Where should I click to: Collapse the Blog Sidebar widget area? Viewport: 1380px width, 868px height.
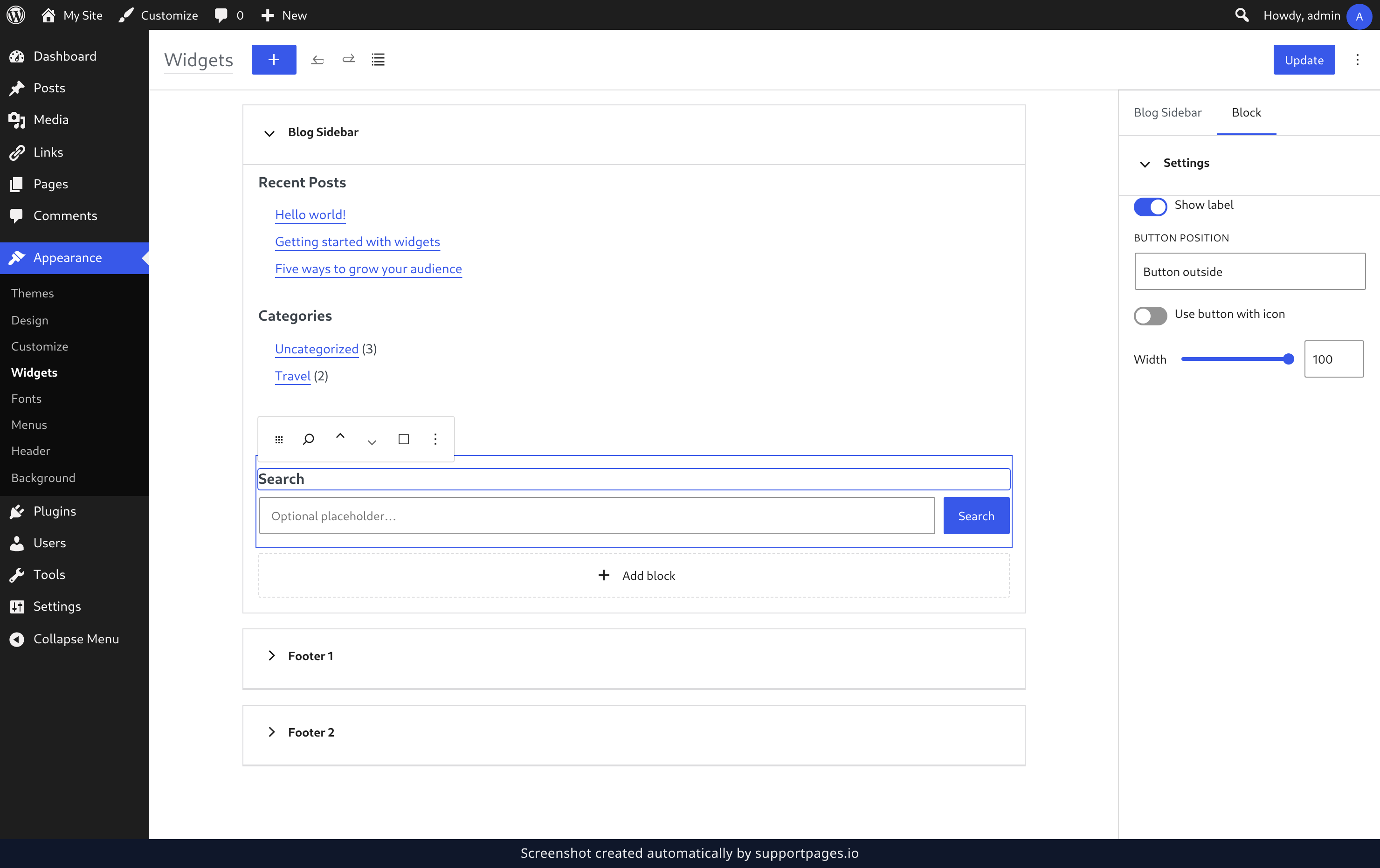269,133
